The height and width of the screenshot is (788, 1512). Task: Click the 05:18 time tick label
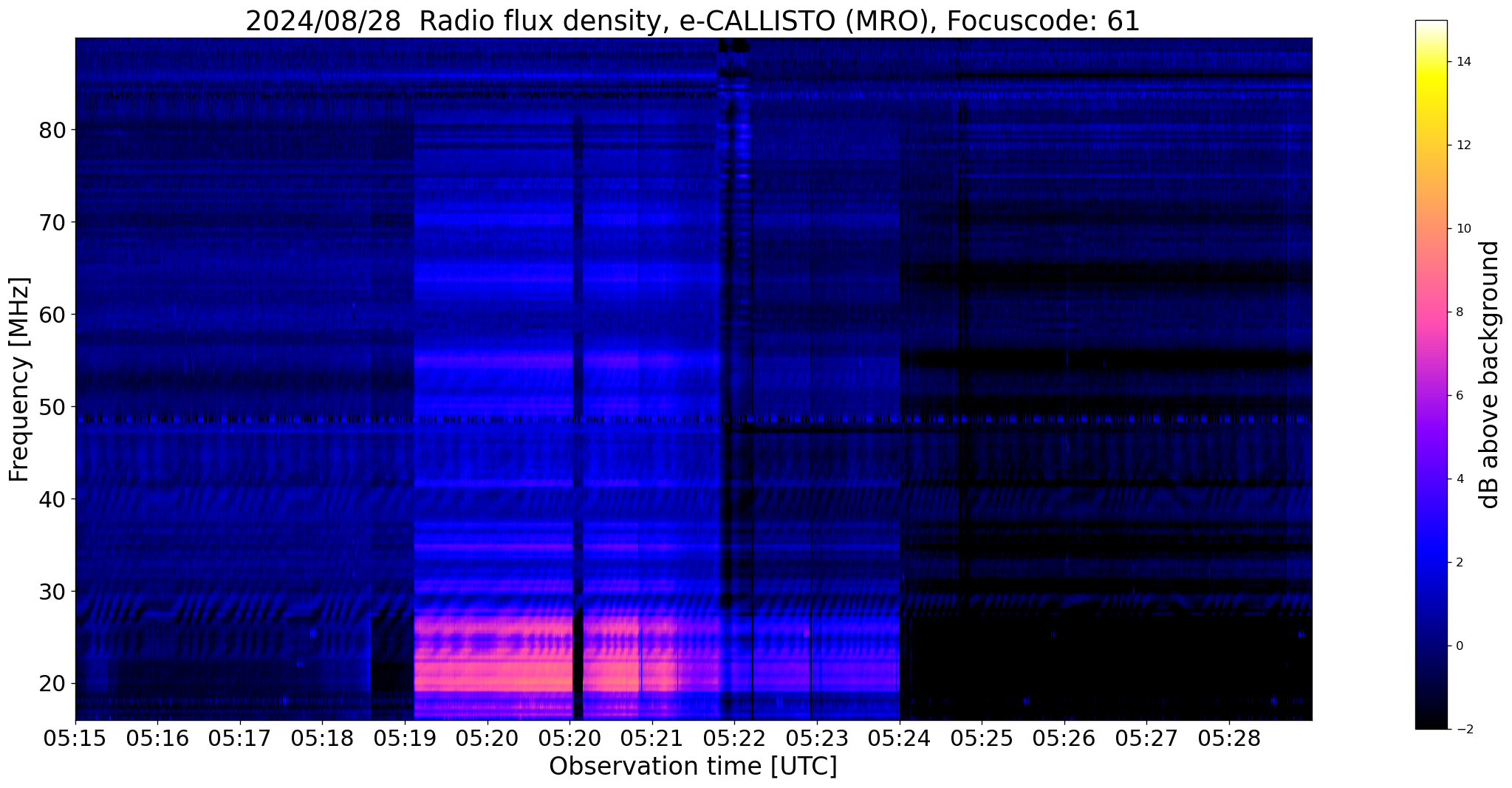(x=322, y=738)
